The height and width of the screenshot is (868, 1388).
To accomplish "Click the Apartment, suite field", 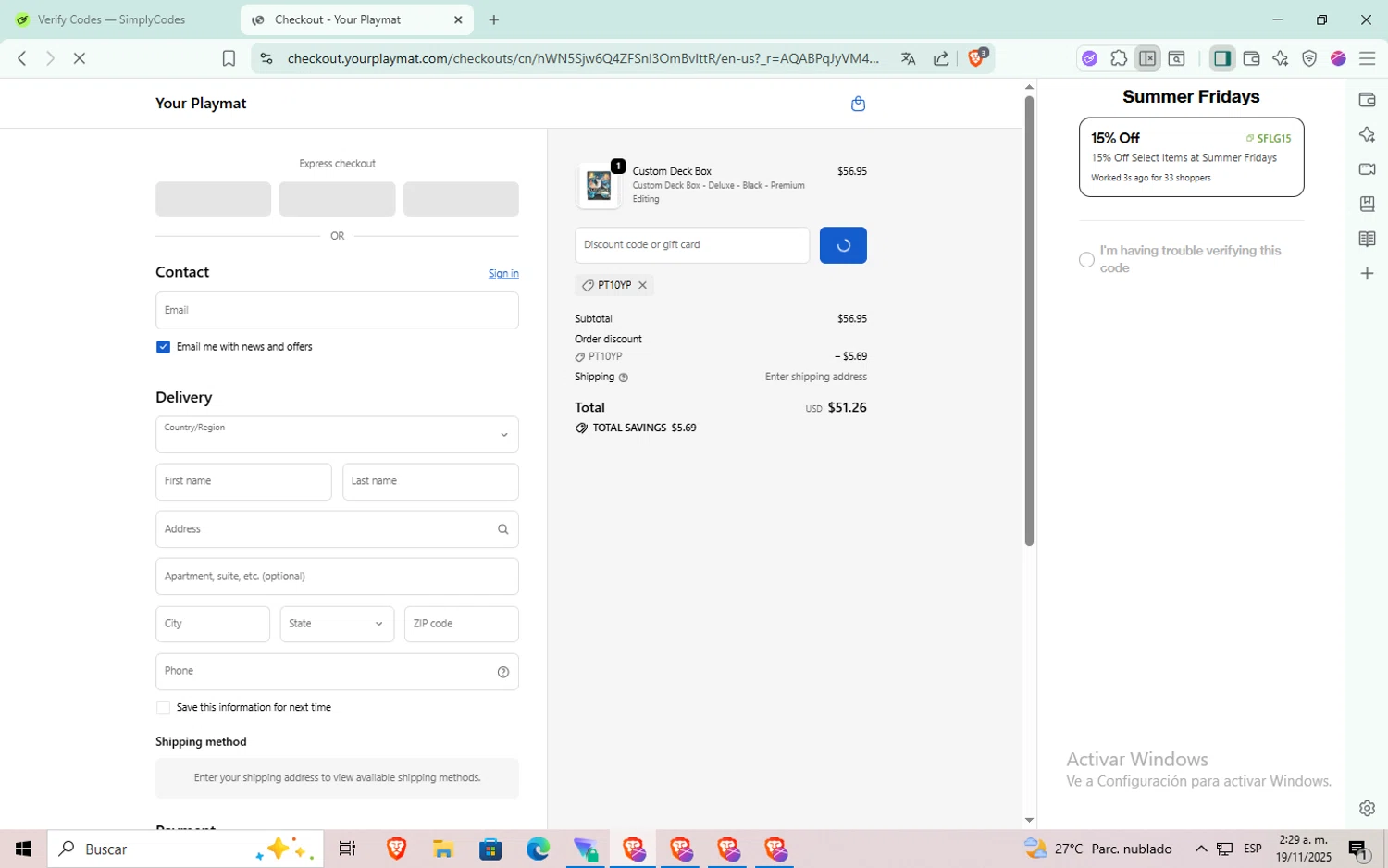I will [337, 577].
